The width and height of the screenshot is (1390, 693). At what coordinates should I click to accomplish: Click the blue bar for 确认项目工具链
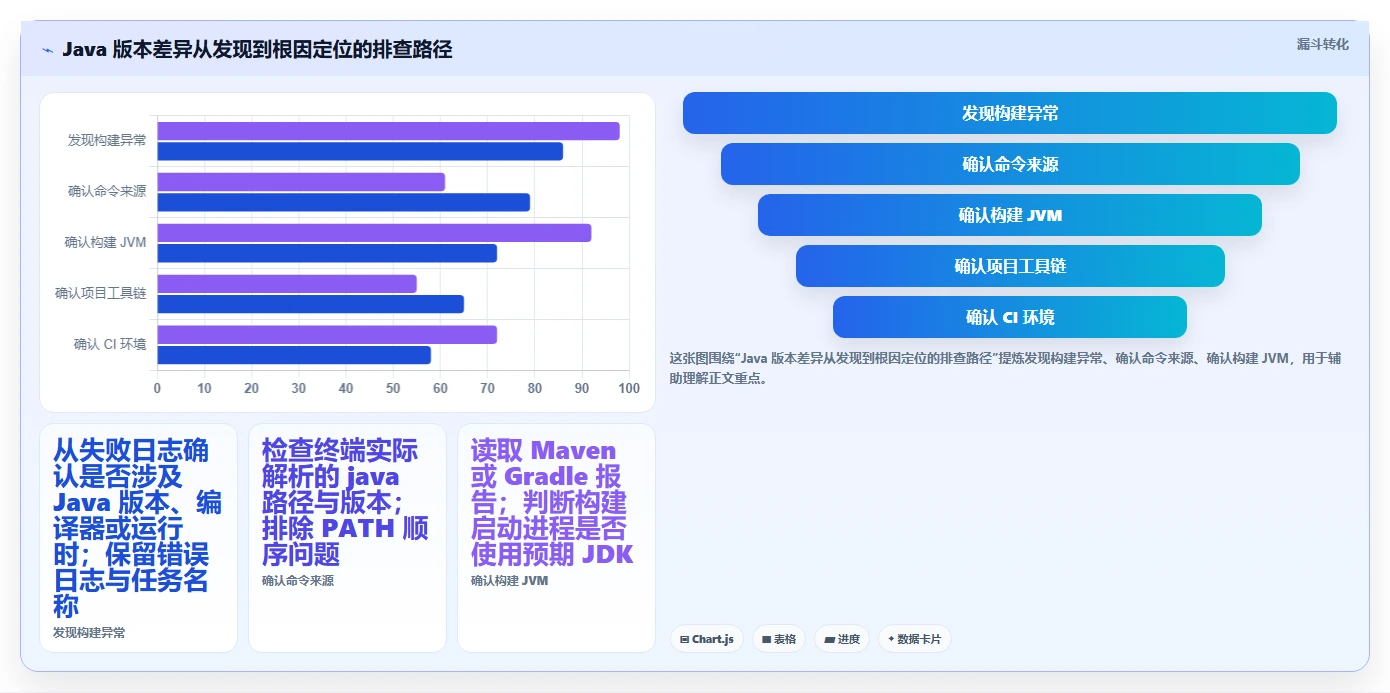click(311, 304)
